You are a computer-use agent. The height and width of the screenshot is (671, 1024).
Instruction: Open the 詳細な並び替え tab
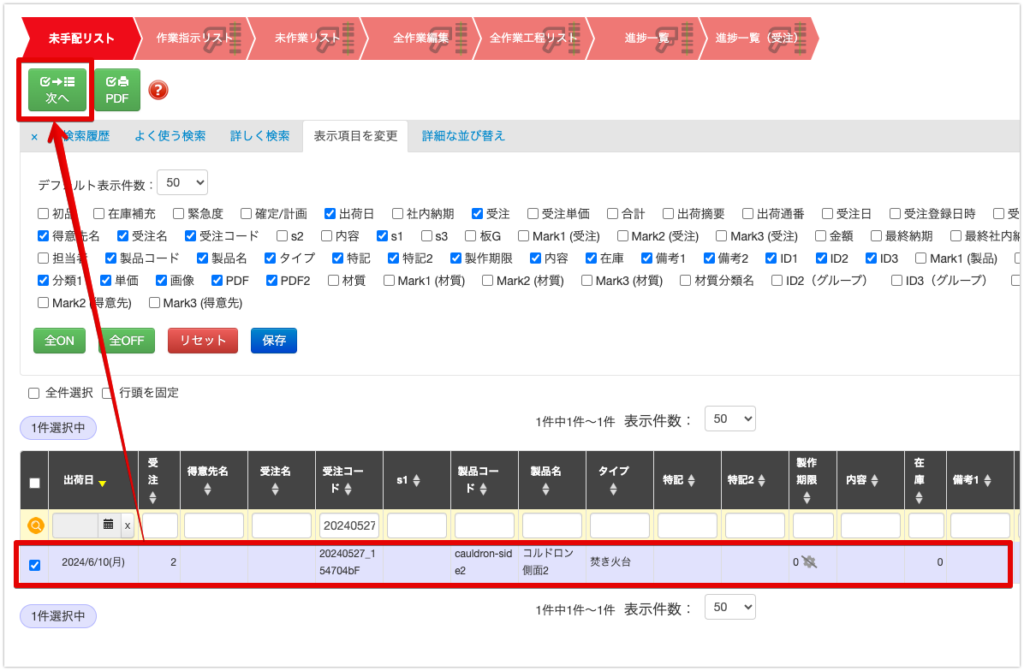(463, 136)
